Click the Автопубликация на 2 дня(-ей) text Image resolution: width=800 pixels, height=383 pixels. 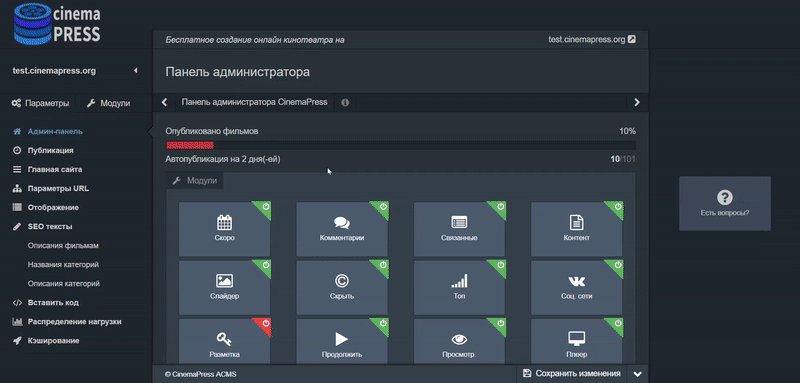point(223,159)
